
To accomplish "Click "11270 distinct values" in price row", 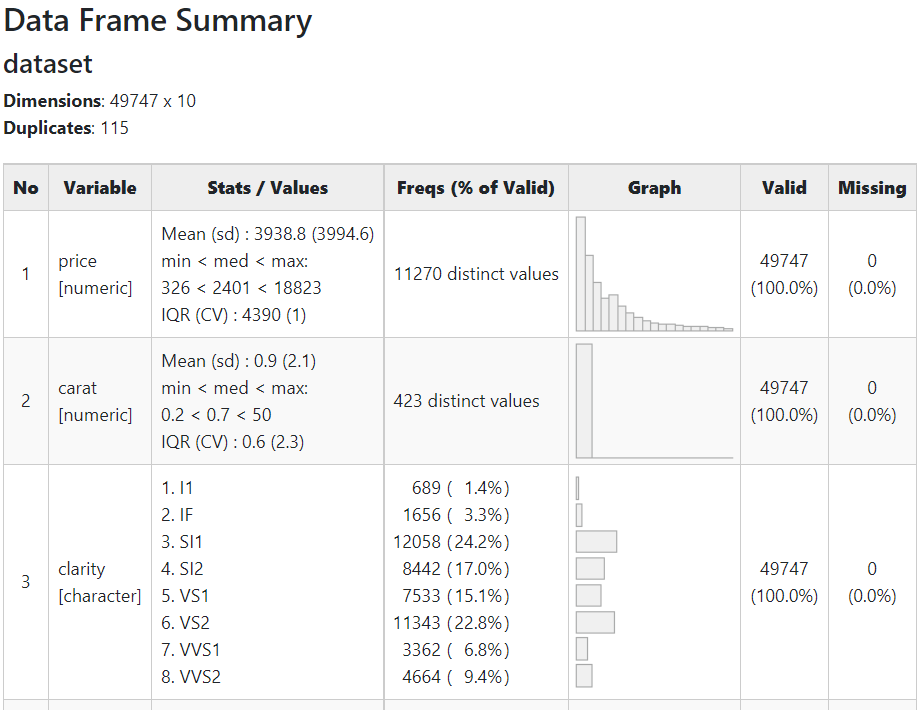I will point(476,274).
